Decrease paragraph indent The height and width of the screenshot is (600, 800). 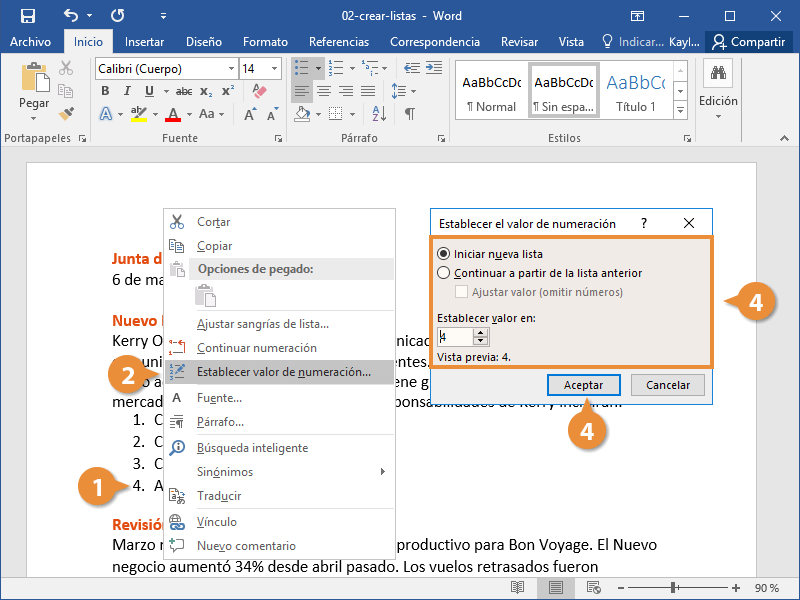[412, 68]
